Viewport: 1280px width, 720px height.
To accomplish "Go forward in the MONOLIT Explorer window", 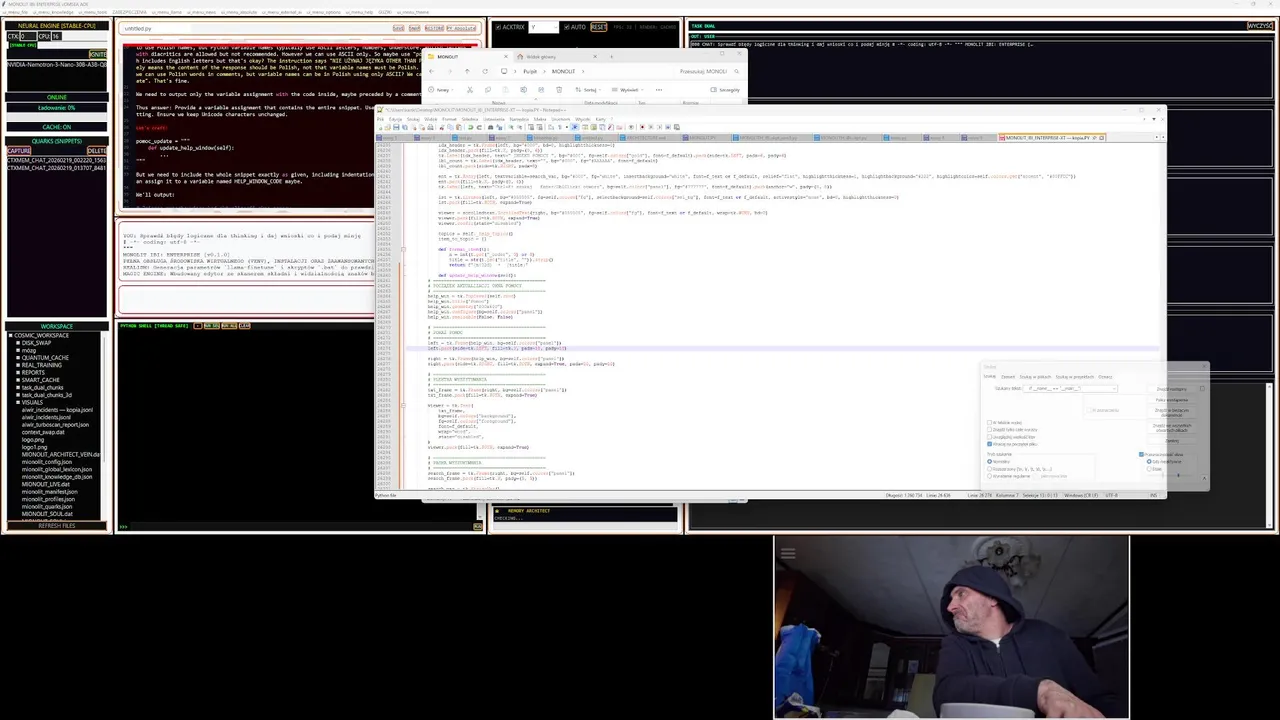I will pos(450,71).
